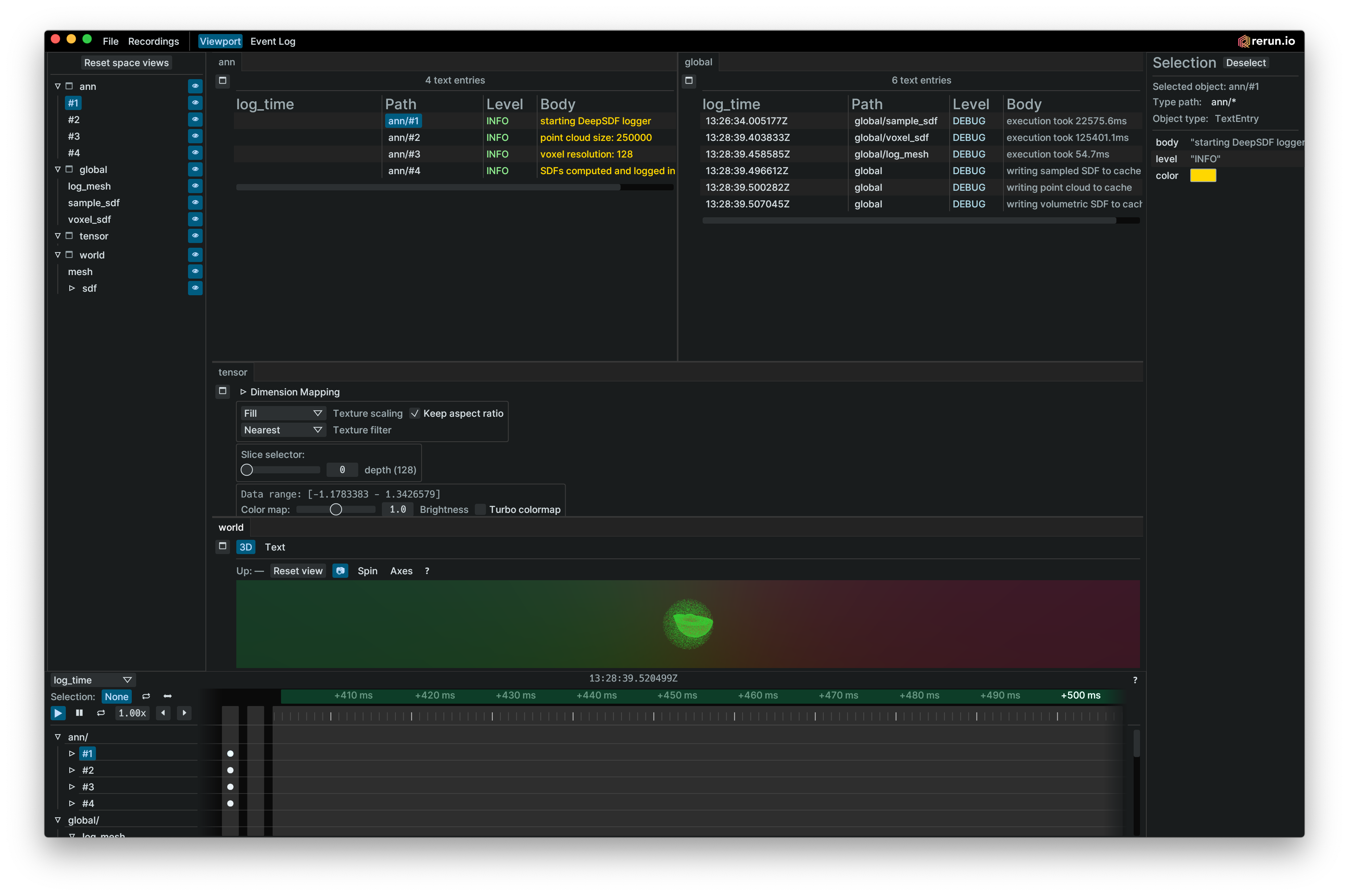Expand the sdf tree node under world

pyautogui.click(x=72, y=289)
